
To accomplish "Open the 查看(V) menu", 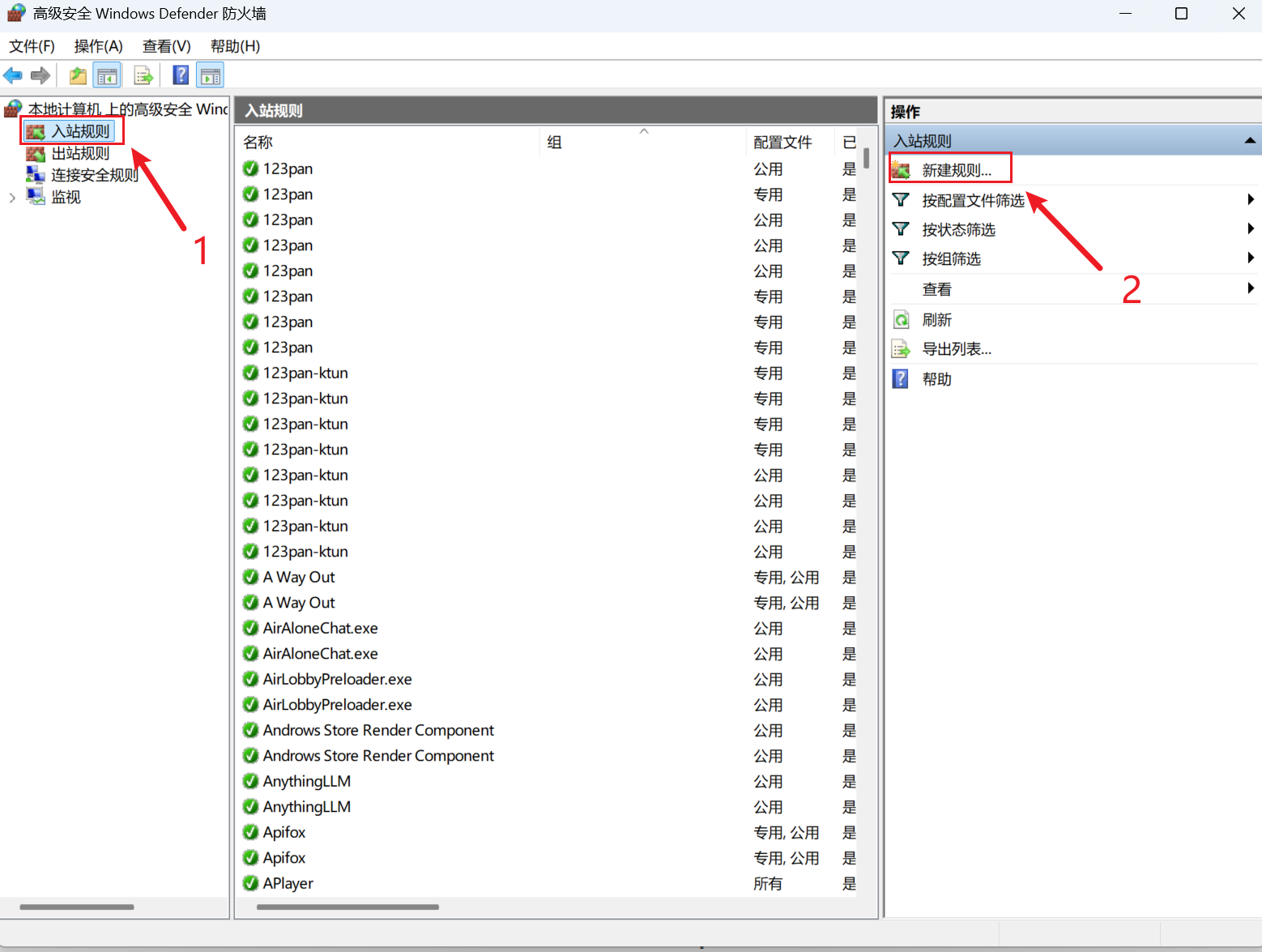I will [x=166, y=46].
